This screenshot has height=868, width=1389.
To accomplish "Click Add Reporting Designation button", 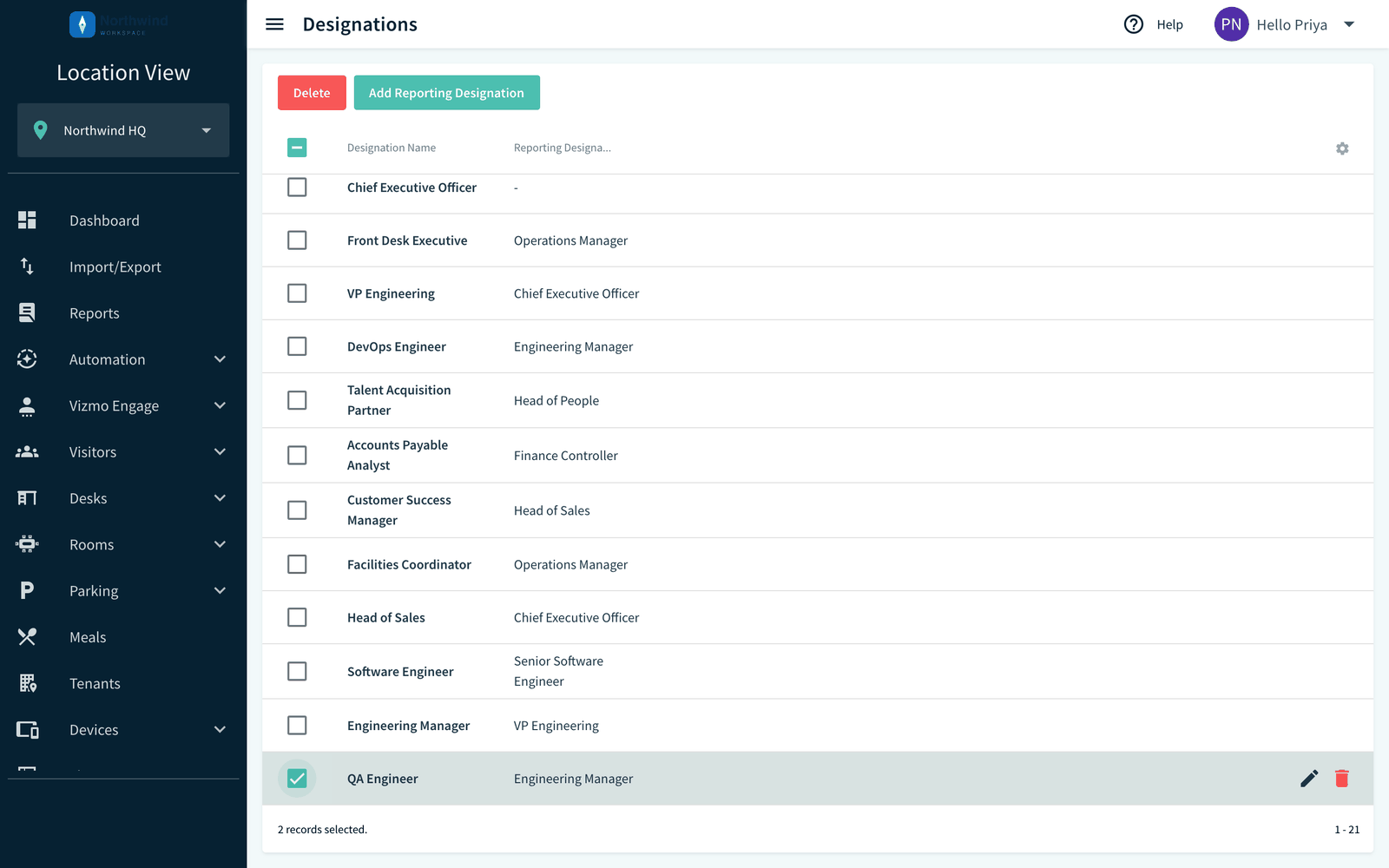I will pyautogui.click(x=446, y=93).
